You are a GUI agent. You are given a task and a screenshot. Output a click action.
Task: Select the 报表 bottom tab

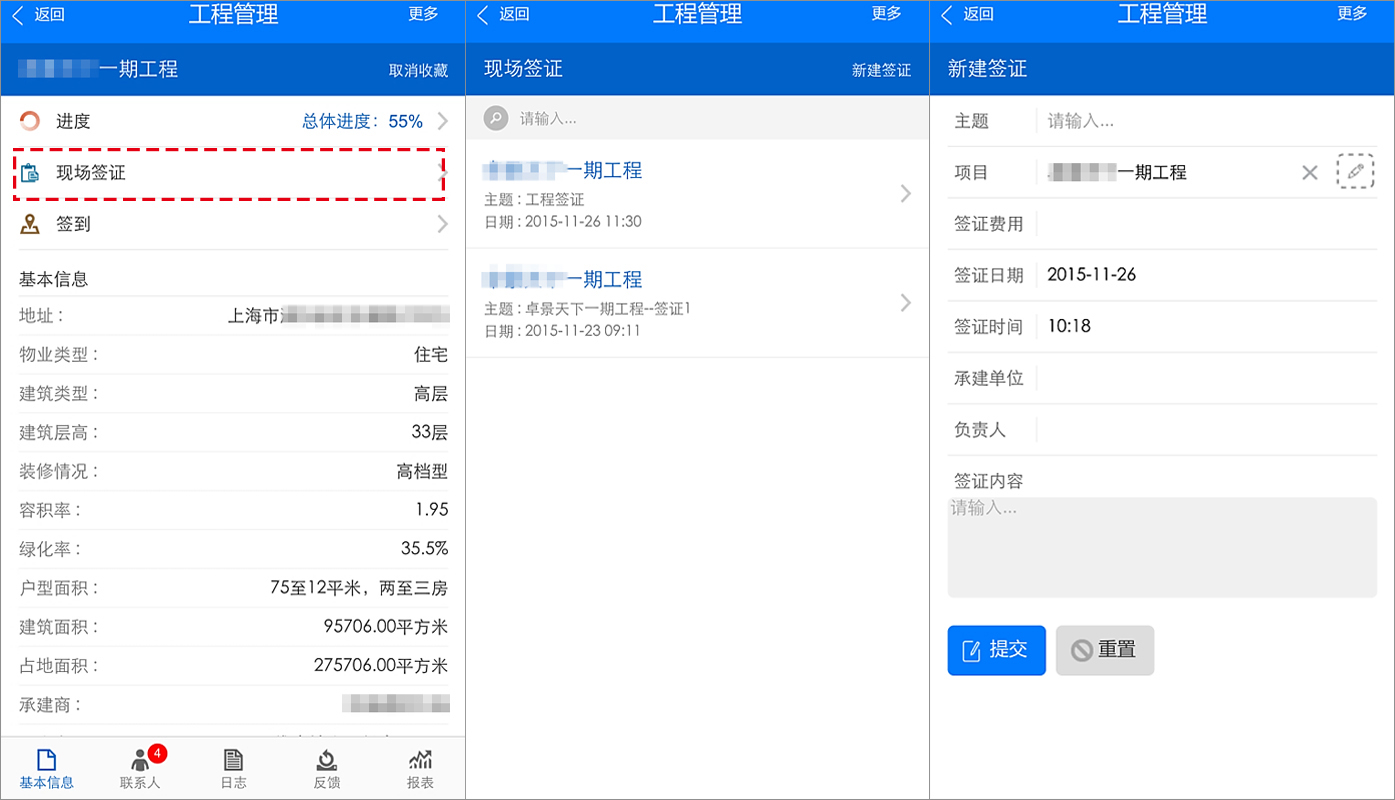click(x=420, y=770)
